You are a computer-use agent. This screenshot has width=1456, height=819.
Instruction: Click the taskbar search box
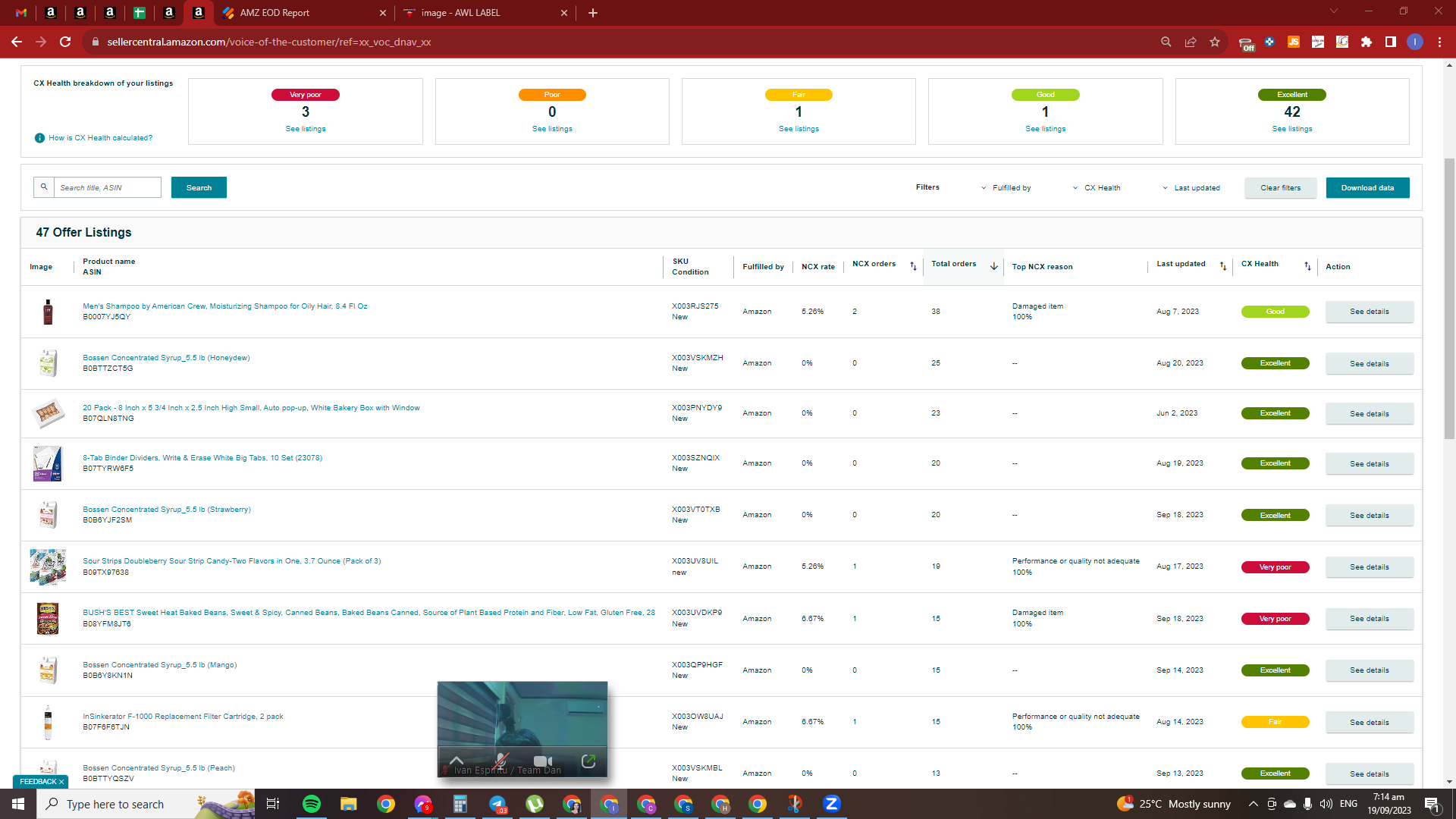(146, 804)
